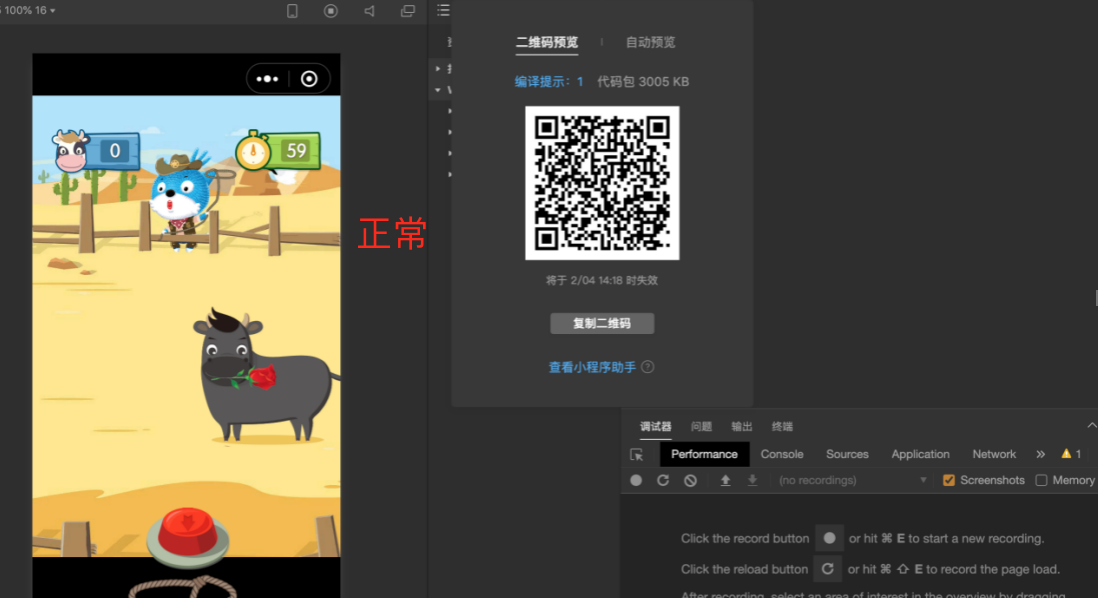Open the Console tab
The width and height of the screenshot is (1098, 598).
click(x=781, y=454)
